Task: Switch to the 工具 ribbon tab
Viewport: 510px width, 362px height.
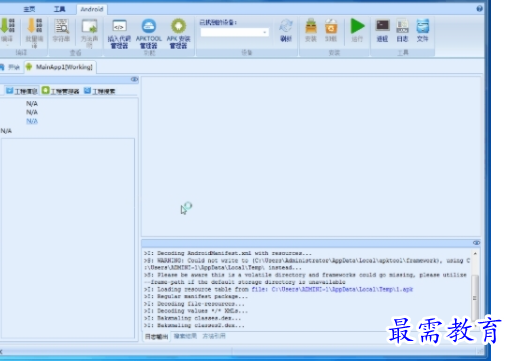Action: [x=60, y=9]
